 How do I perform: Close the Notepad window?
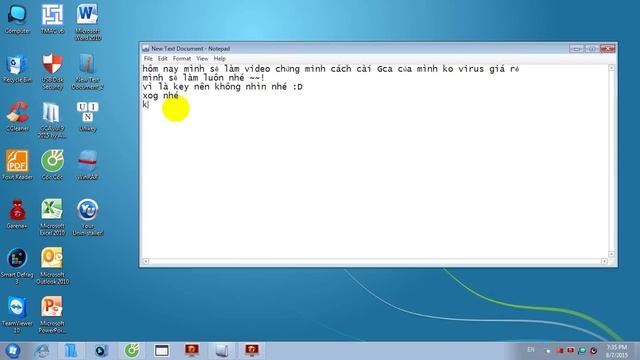click(607, 49)
